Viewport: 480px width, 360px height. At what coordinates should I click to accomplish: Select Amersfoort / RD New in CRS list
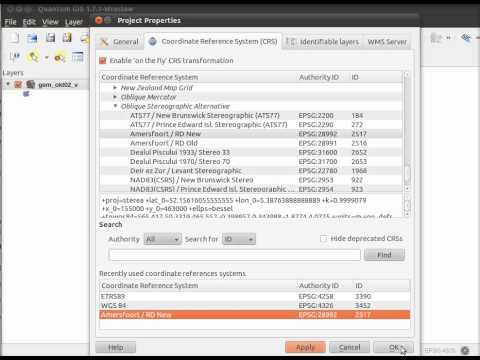pos(251,134)
